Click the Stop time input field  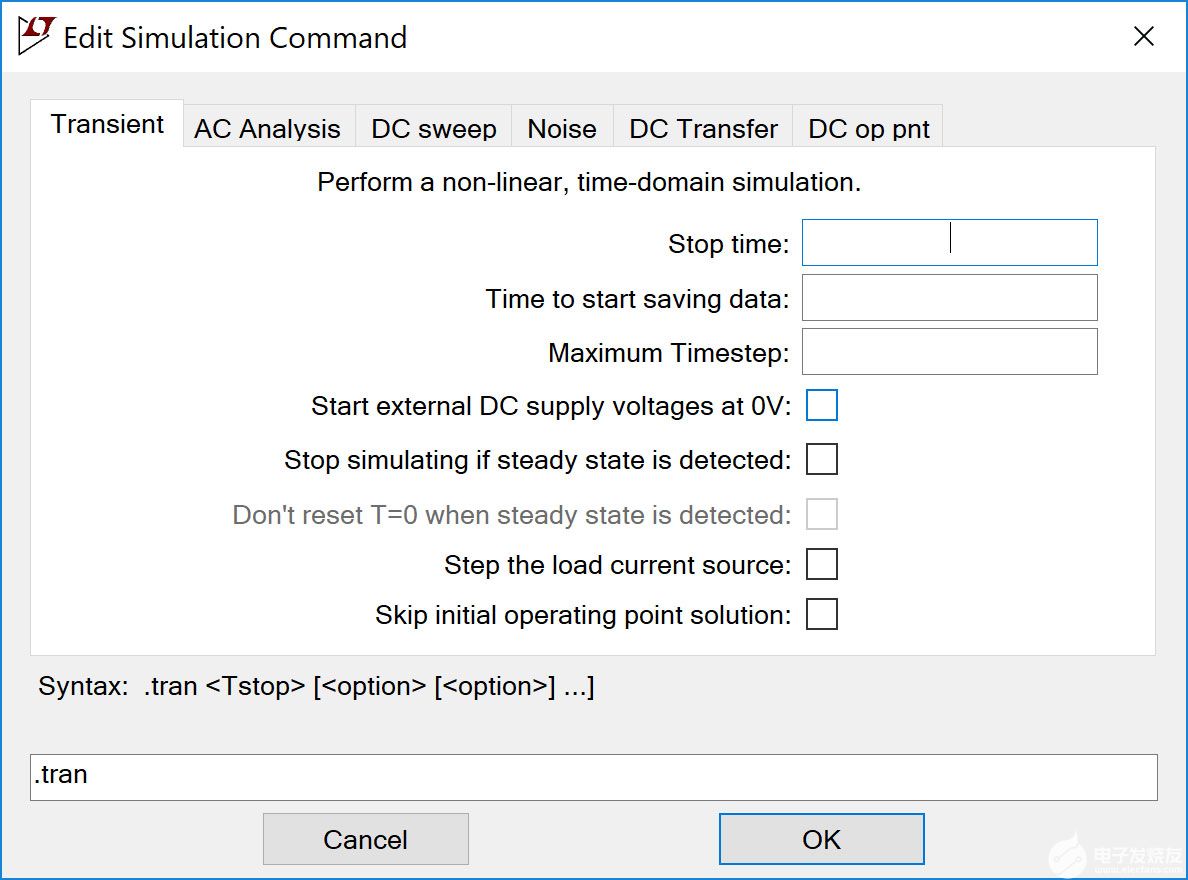pos(949,243)
